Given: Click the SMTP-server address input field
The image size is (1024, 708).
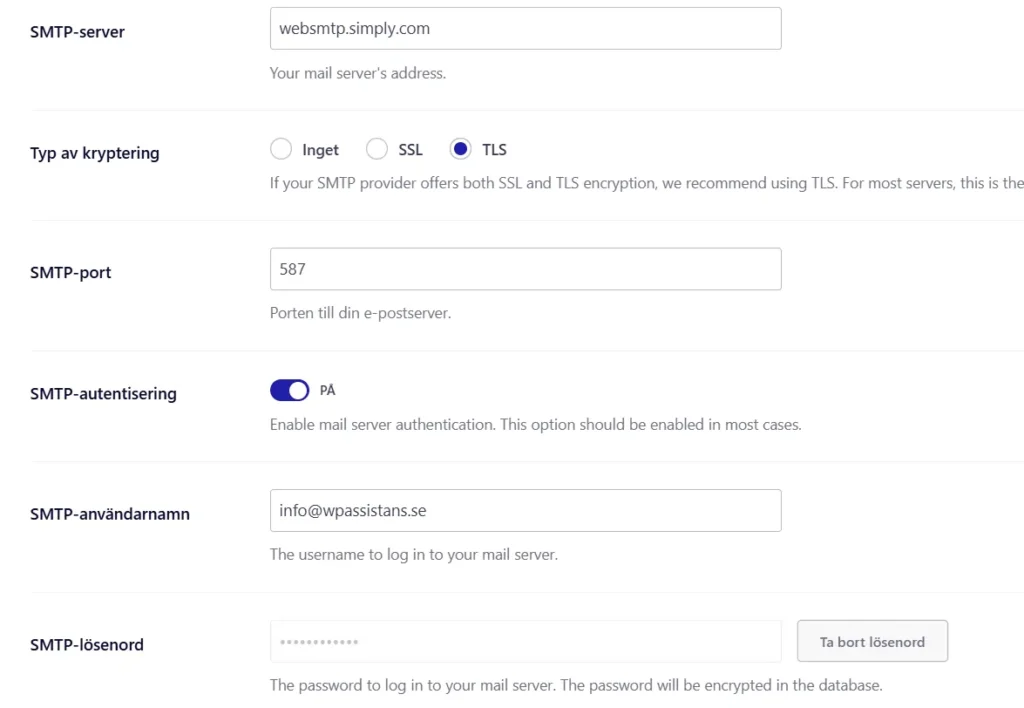Looking at the screenshot, I should click(525, 29).
